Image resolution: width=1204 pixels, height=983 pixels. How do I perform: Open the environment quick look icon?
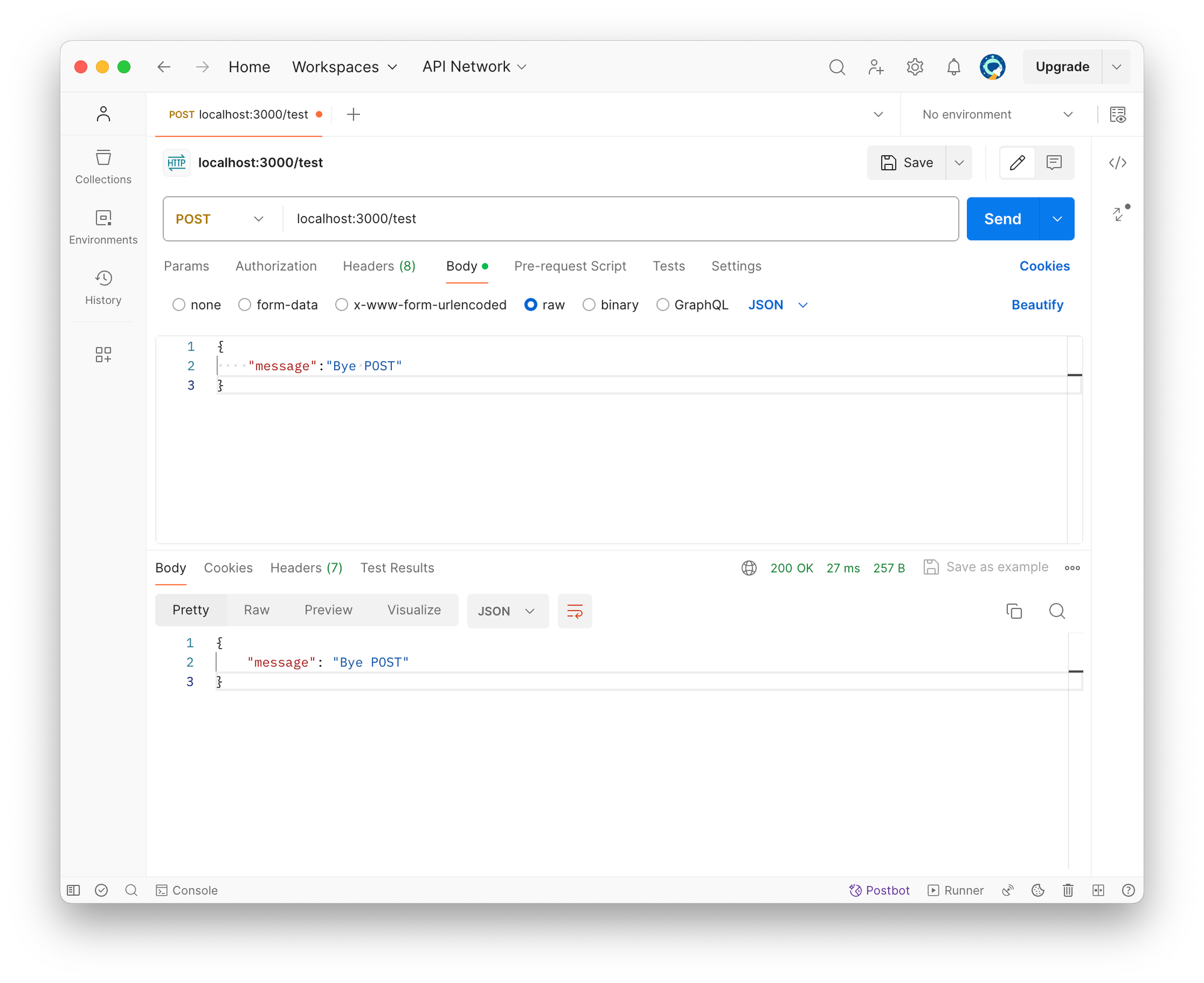coord(1118,114)
